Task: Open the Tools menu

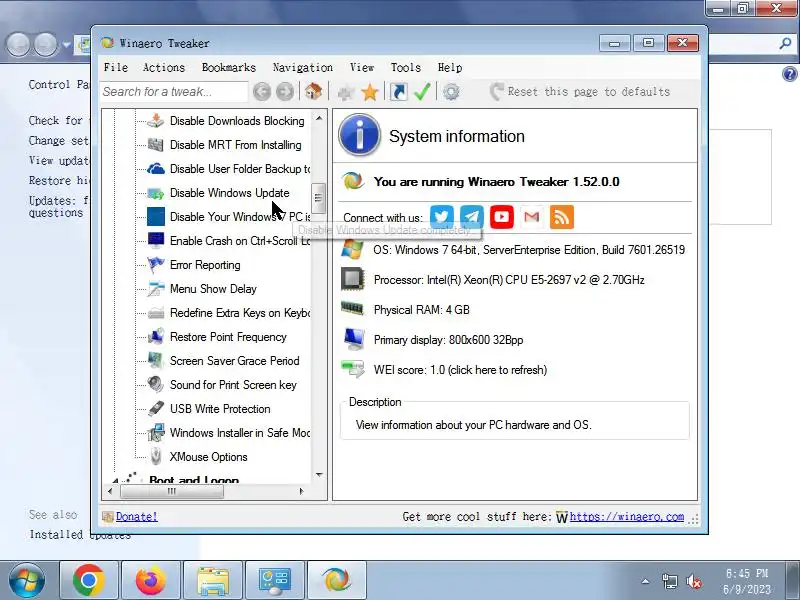Action: coord(406,67)
